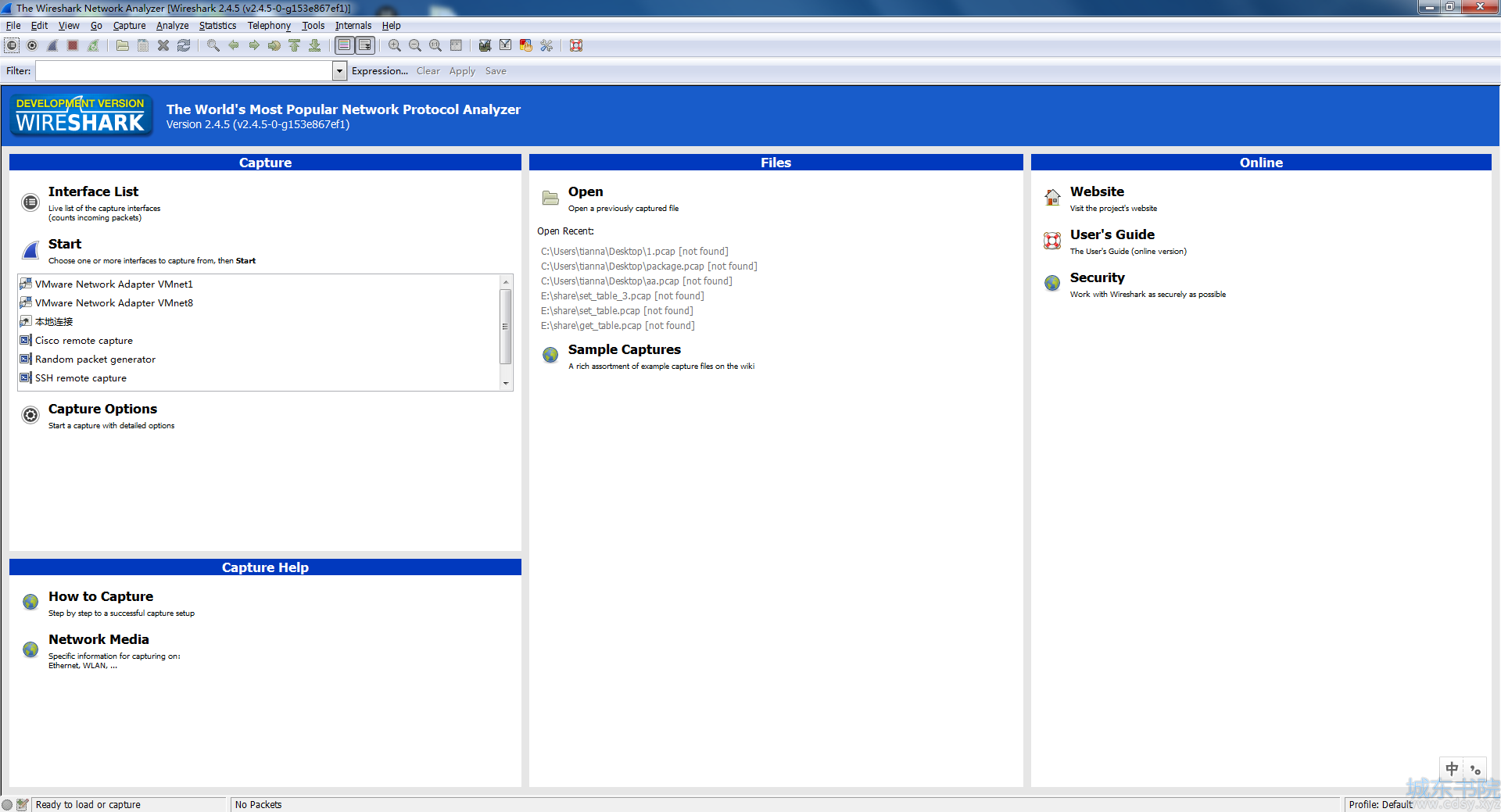
Task: Open the Internals menu
Action: pos(353,26)
